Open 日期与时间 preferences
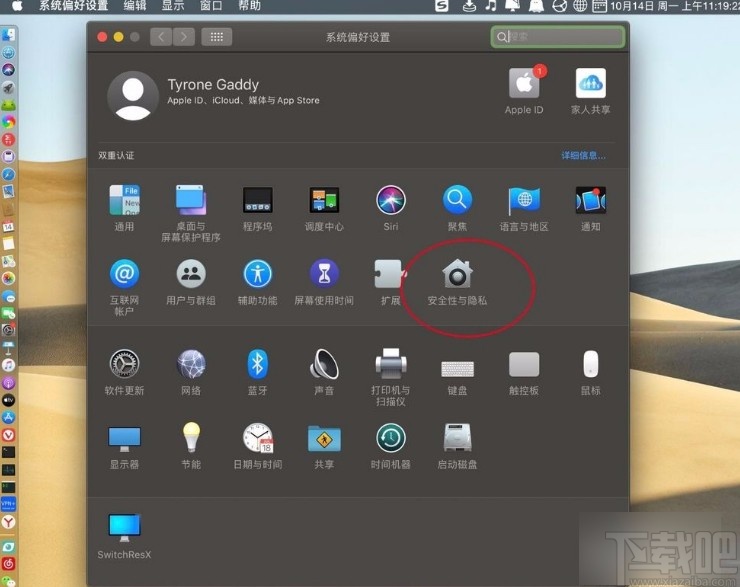This screenshot has height=587, width=740. (x=258, y=438)
